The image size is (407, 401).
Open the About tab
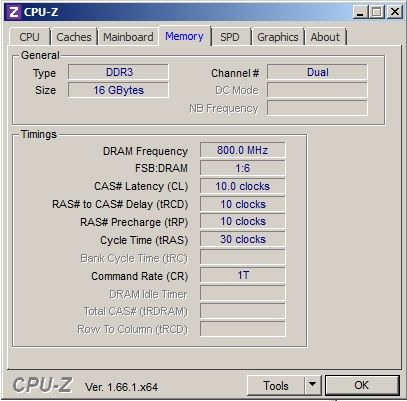pyautogui.click(x=325, y=37)
